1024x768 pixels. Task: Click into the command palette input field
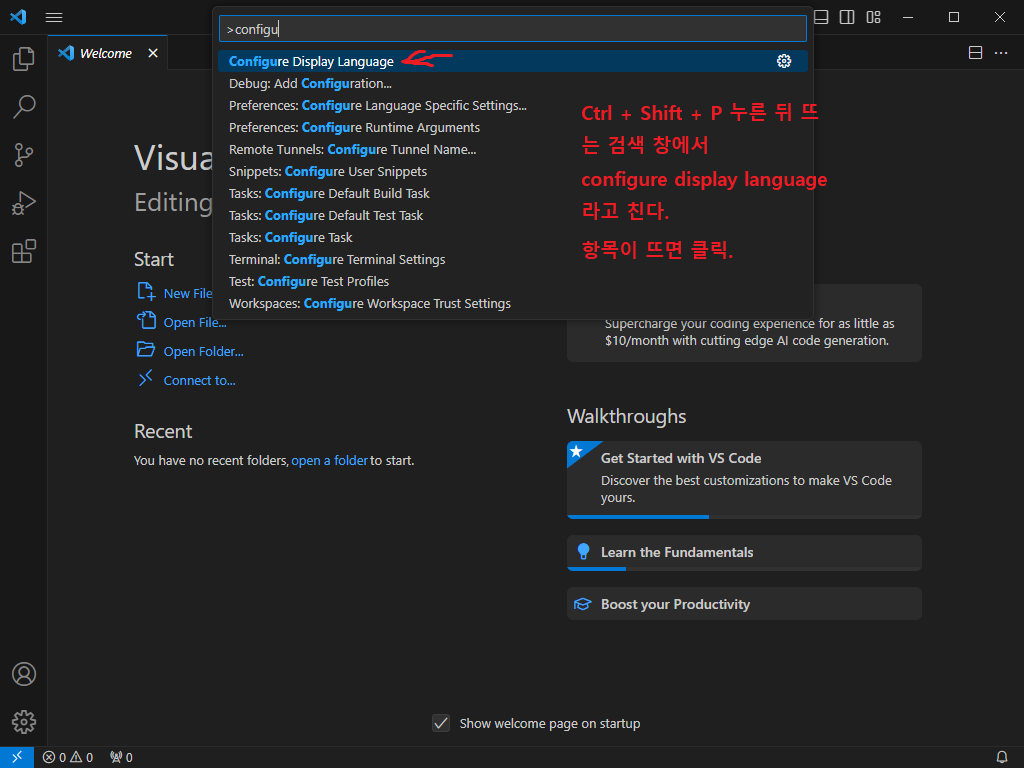click(x=513, y=29)
